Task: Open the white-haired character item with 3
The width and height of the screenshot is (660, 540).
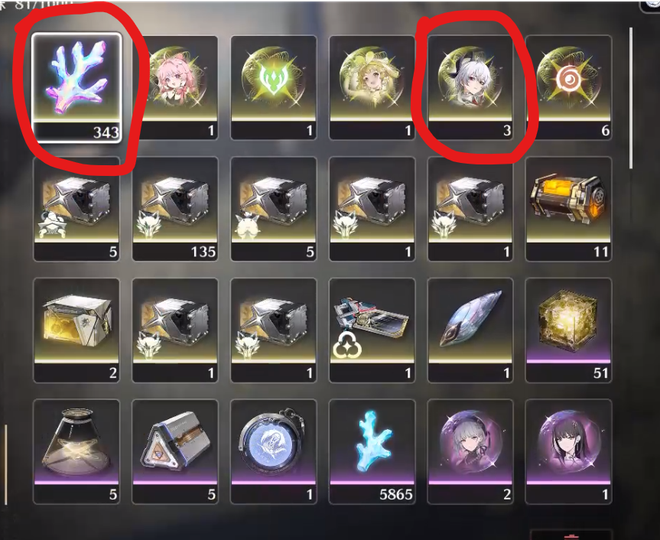Action: point(470,88)
